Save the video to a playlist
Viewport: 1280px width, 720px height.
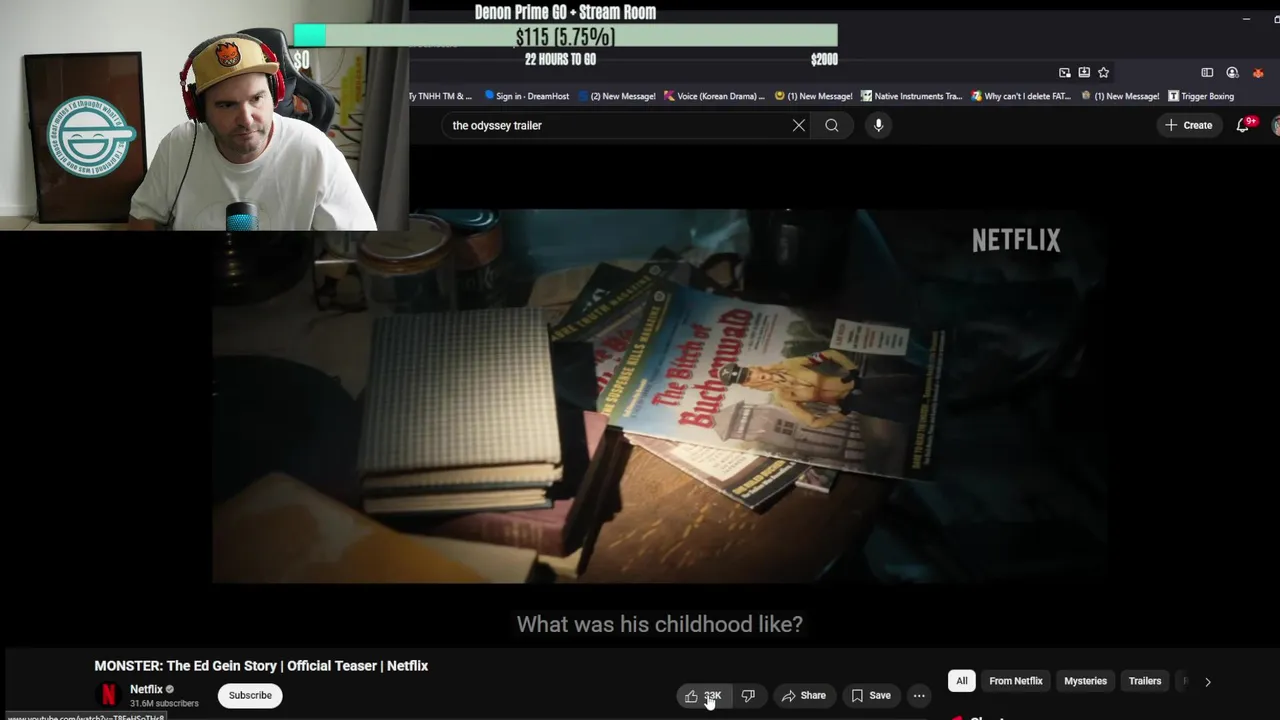coord(870,696)
